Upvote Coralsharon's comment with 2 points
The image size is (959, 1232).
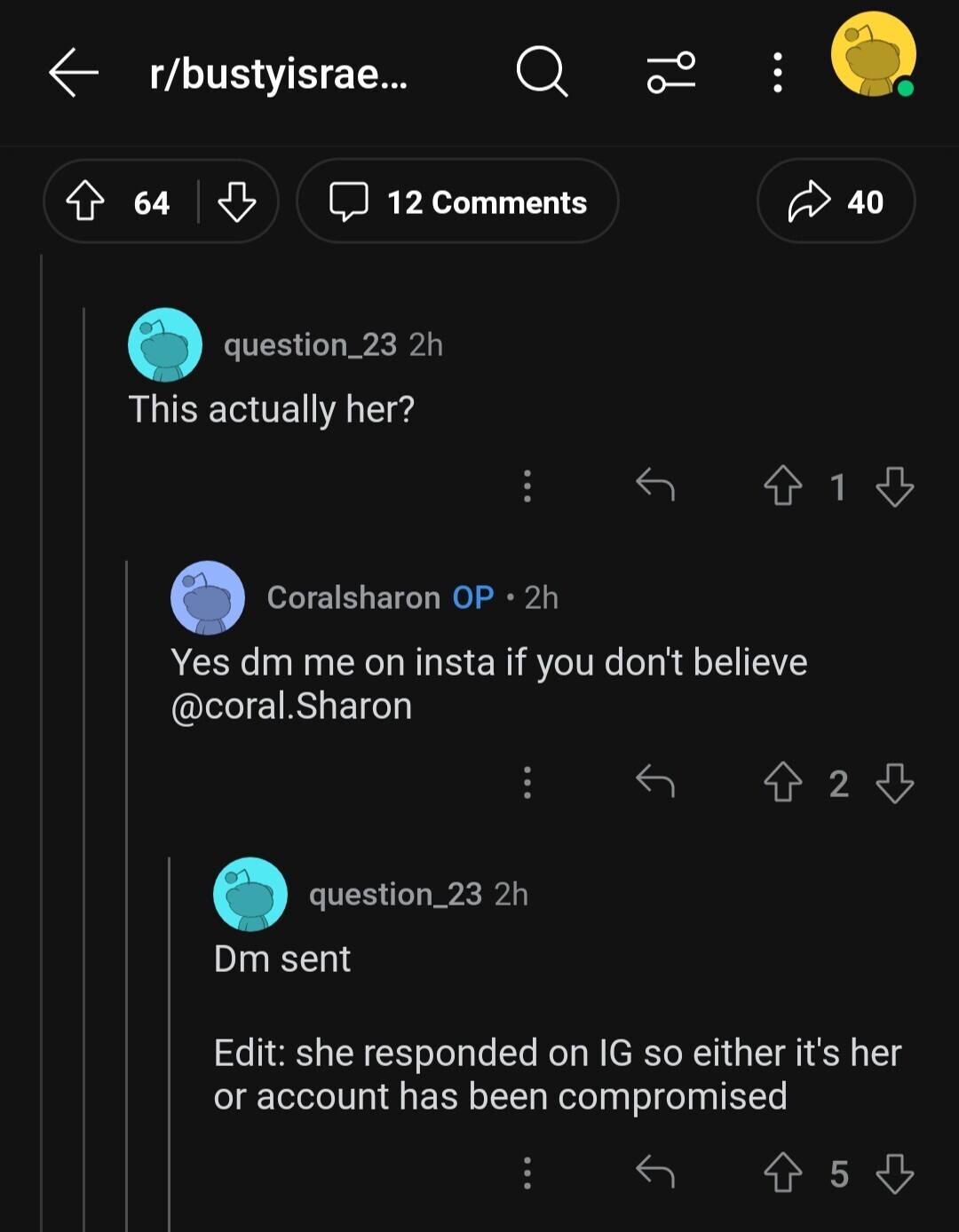[x=782, y=783]
